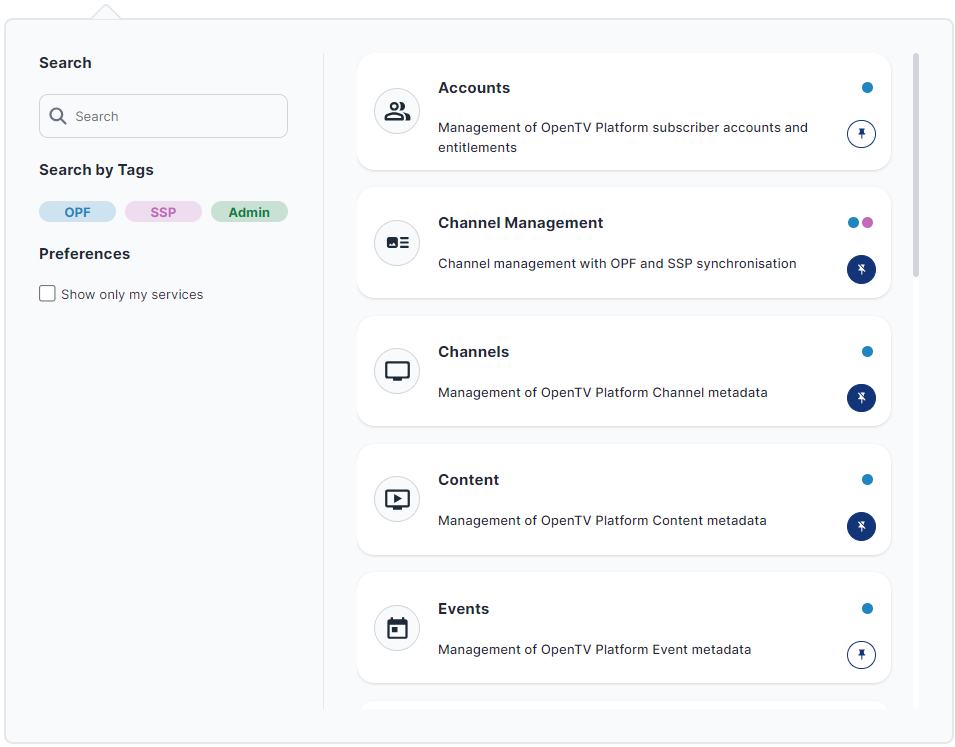Click the pink SSP dot on Channel Management
The height and width of the screenshot is (747, 955).
pos(868,223)
